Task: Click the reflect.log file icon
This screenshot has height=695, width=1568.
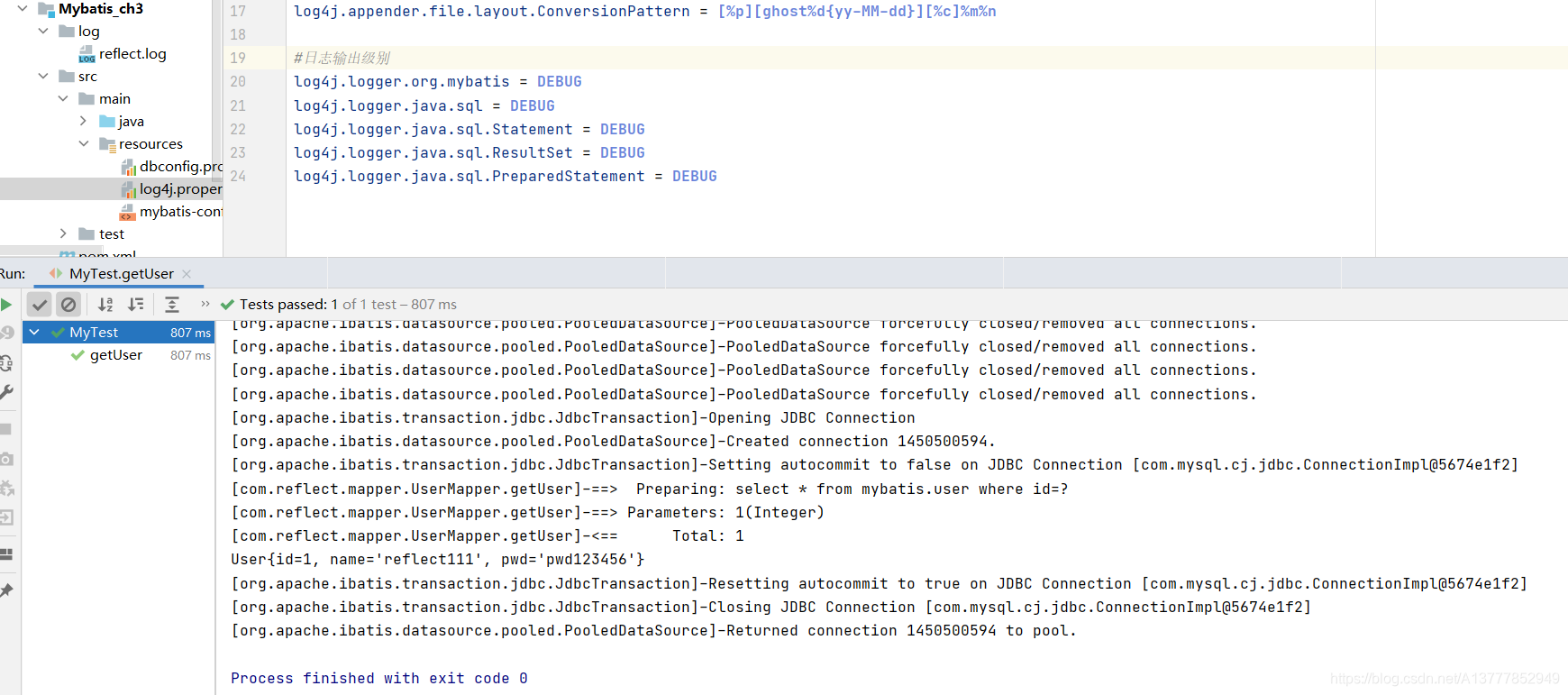Action: pos(87,54)
